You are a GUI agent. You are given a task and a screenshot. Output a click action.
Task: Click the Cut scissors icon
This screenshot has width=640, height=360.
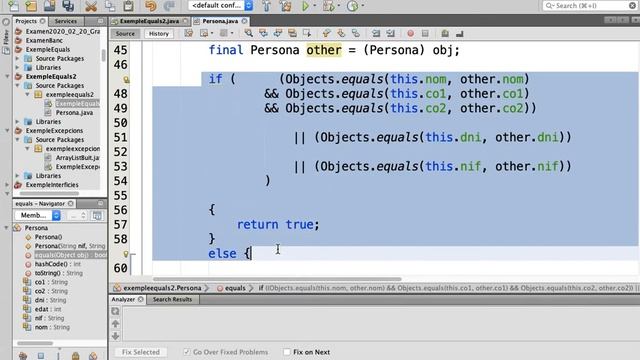(91, 6)
